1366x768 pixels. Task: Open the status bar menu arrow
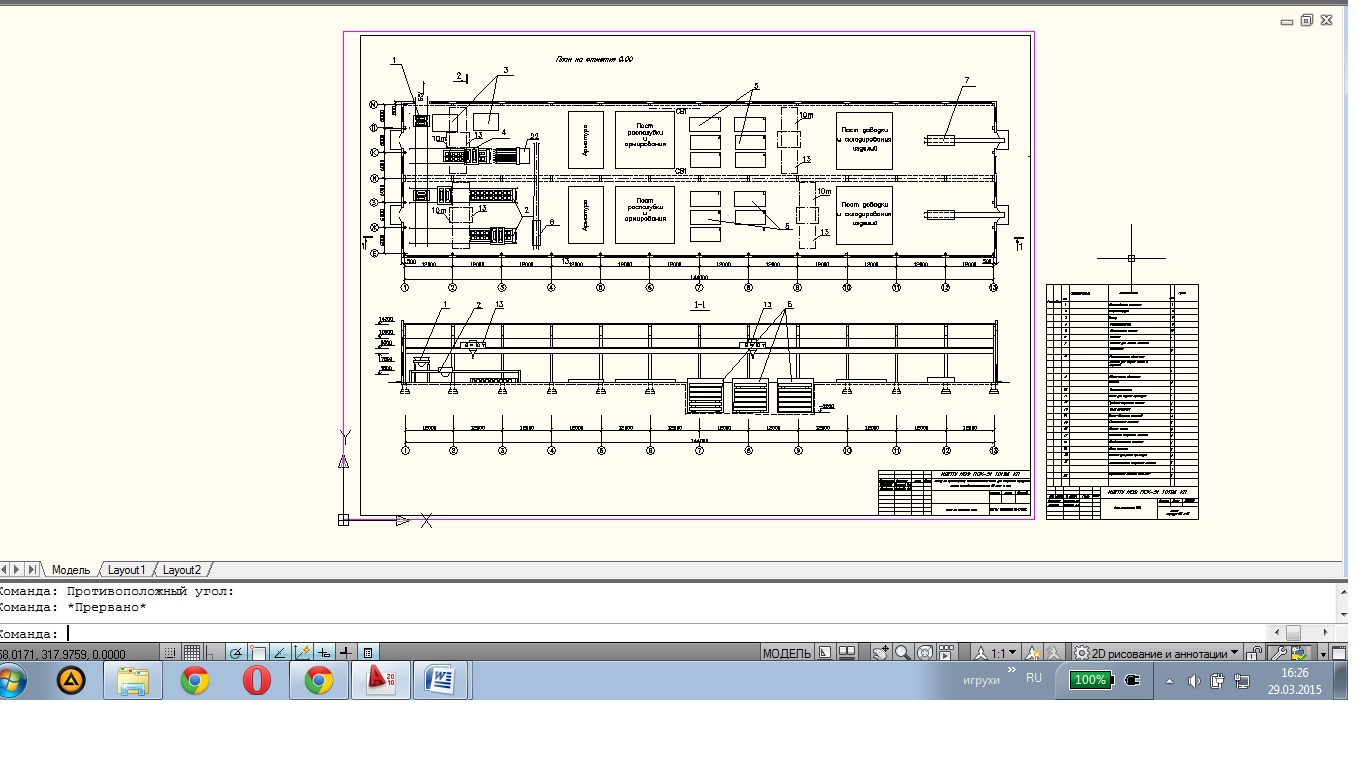1323,654
